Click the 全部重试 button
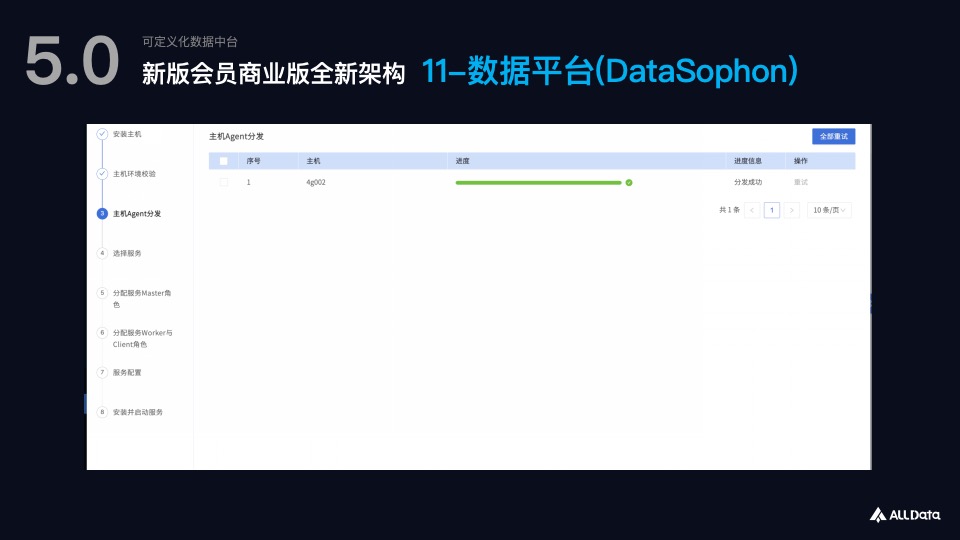The image size is (960, 540). coord(833,136)
